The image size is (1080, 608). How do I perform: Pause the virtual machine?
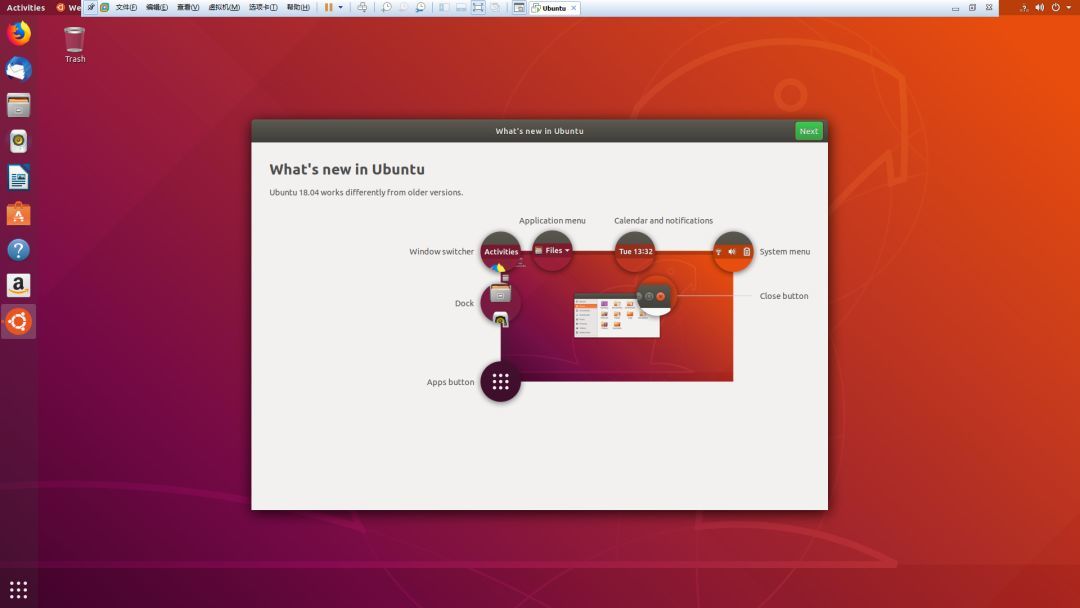pyautogui.click(x=328, y=7)
